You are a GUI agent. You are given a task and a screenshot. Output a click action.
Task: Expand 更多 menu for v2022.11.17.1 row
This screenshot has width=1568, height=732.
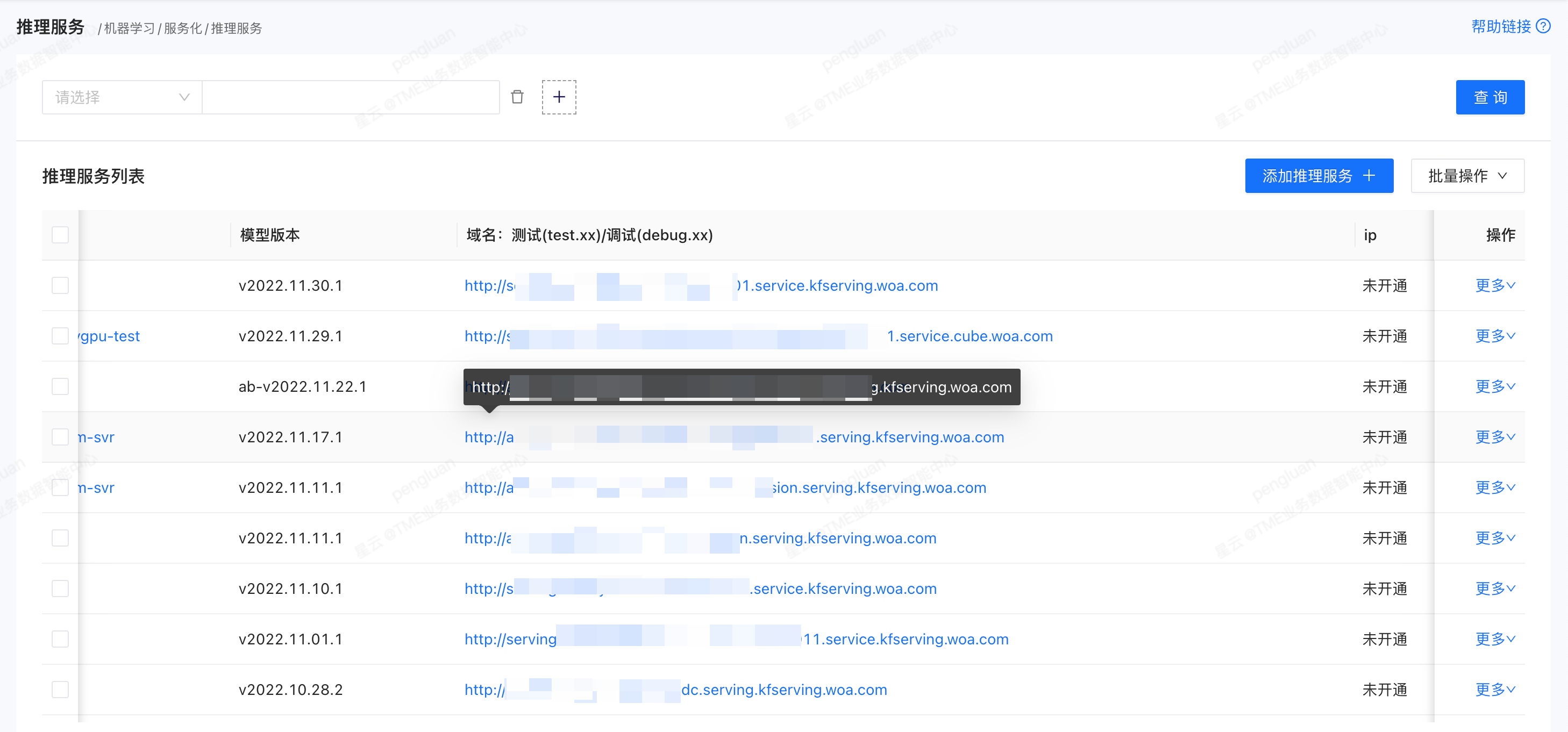(x=1494, y=437)
